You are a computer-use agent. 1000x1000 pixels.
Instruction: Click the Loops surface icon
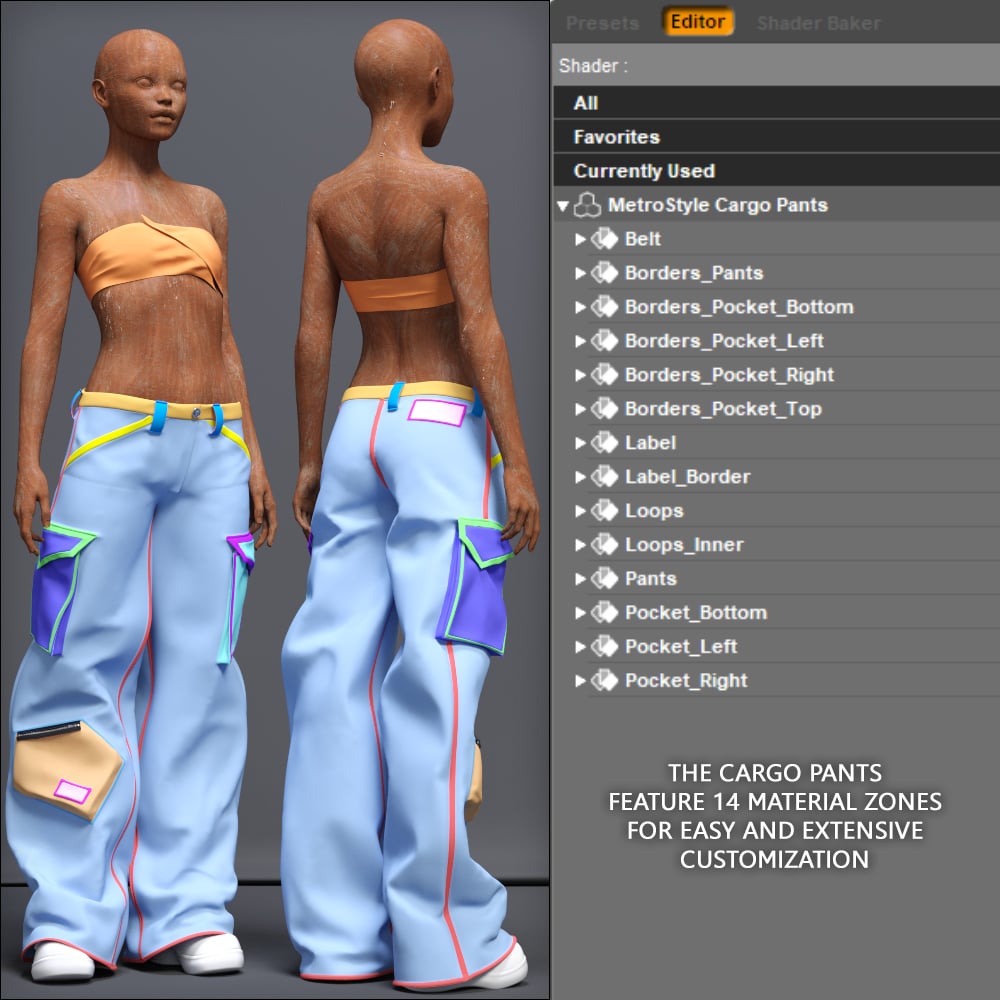point(605,511)
